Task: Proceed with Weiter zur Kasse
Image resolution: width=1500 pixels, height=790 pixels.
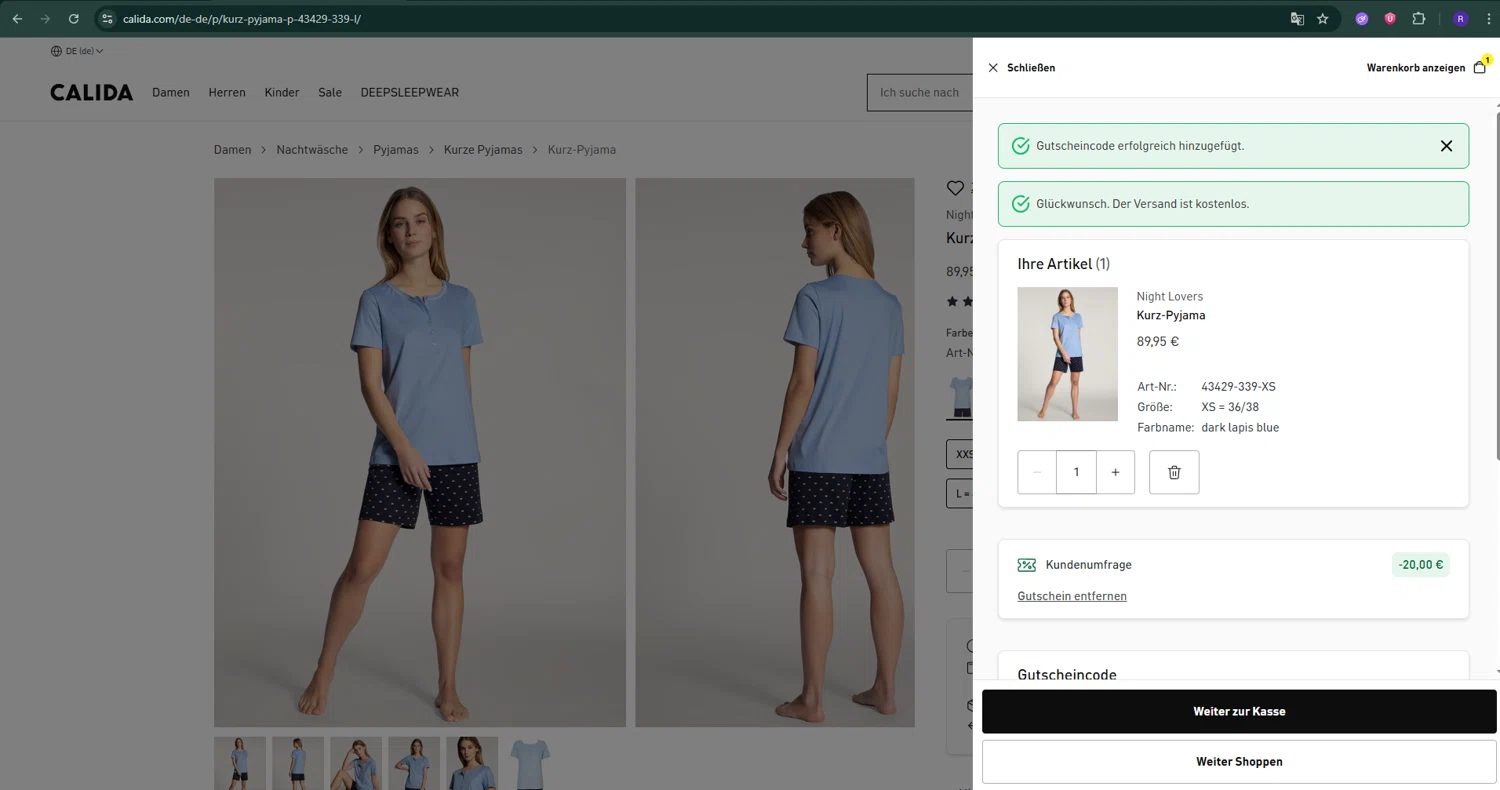Action: coord(1239,712)
